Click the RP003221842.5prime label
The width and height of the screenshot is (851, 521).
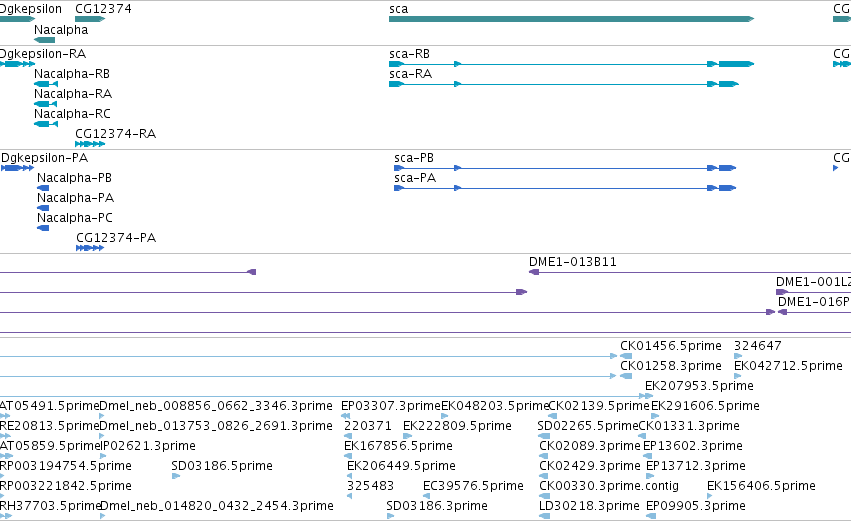click(66, 487)
